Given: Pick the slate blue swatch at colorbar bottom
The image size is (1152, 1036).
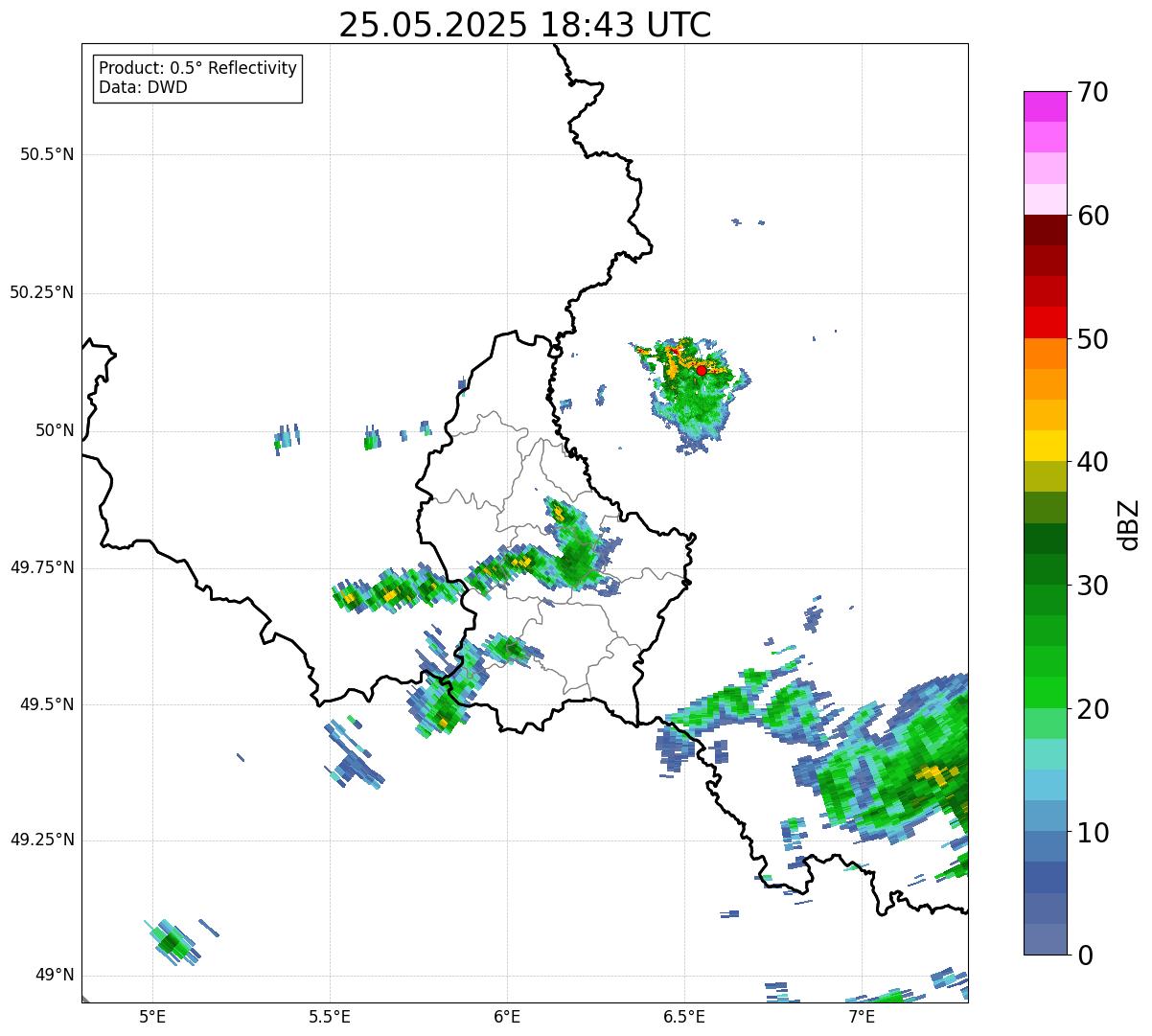Looking at the screenshot, I should tap(1046, 939).
